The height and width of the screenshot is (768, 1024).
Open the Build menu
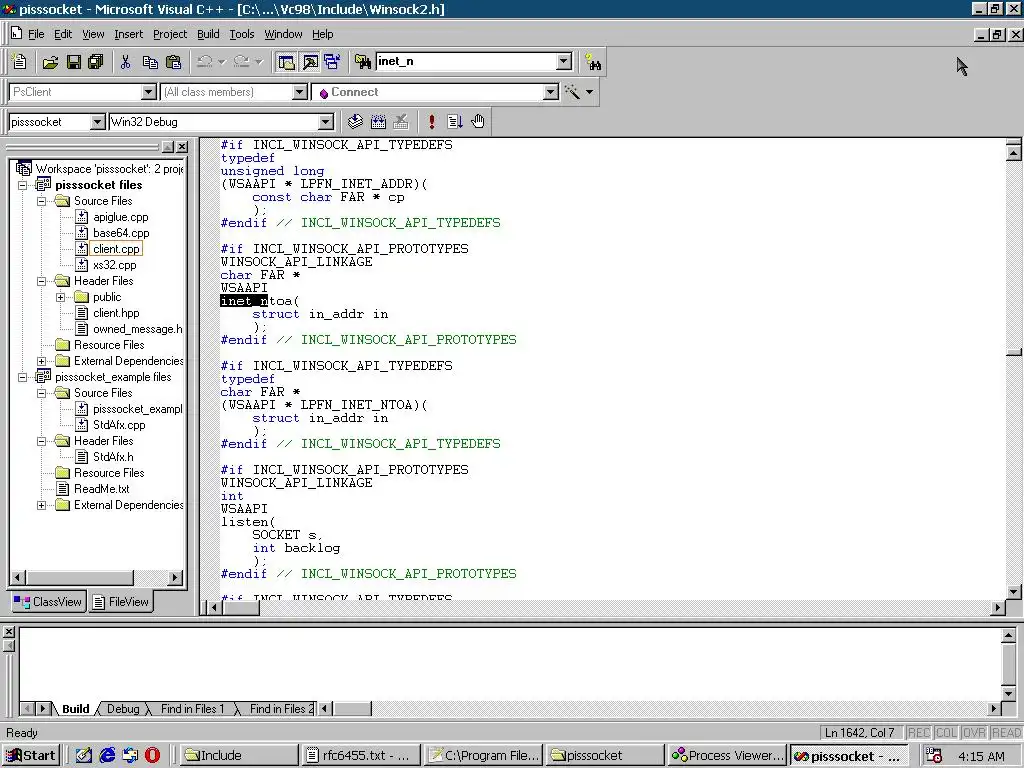(x=208, y=34)
